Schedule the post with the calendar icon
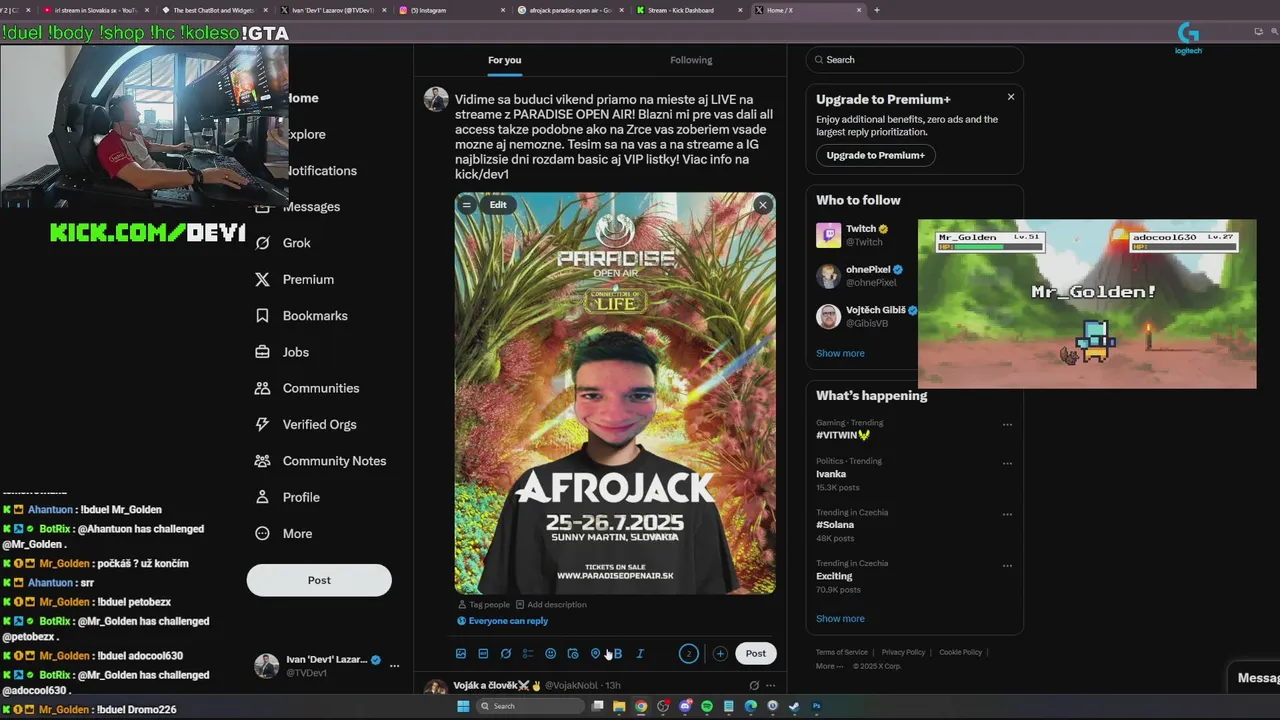Screen dimensions: 1280x720 point(573,654)
